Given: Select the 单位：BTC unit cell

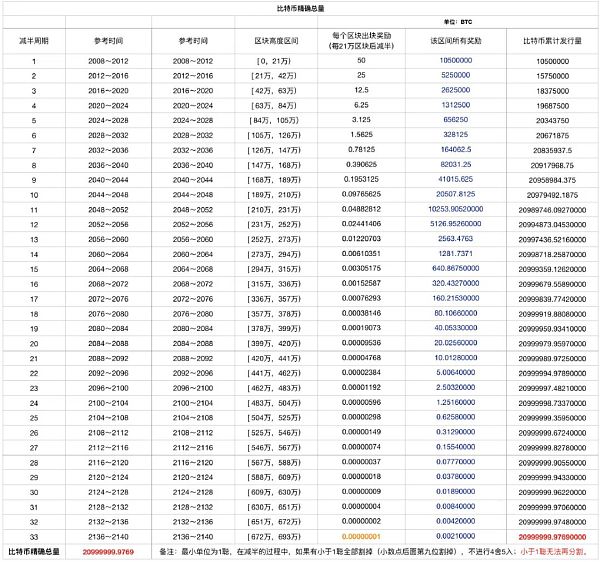Looking at the screenshot, I should coord(460,20).
